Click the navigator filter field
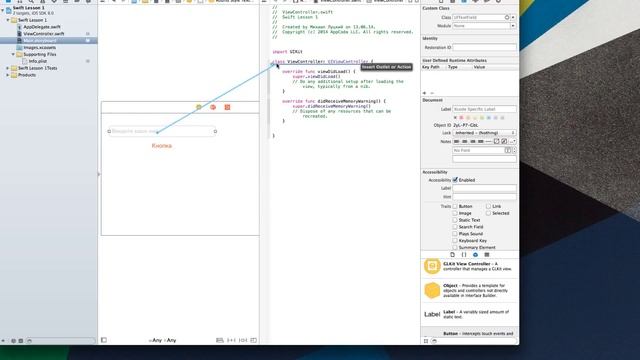The width and height of the screenshot is (640, 360). click(x=60, y=340)
